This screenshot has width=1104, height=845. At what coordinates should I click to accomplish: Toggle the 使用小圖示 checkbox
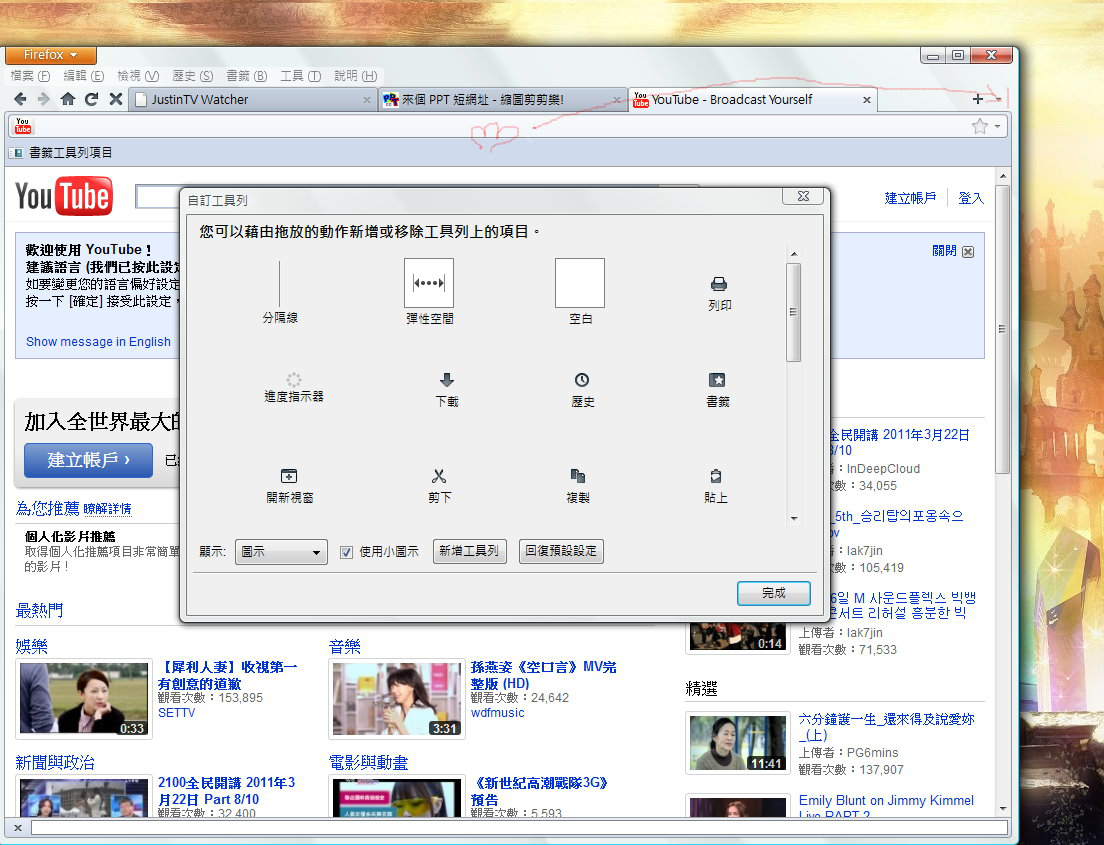pos(346,552)
